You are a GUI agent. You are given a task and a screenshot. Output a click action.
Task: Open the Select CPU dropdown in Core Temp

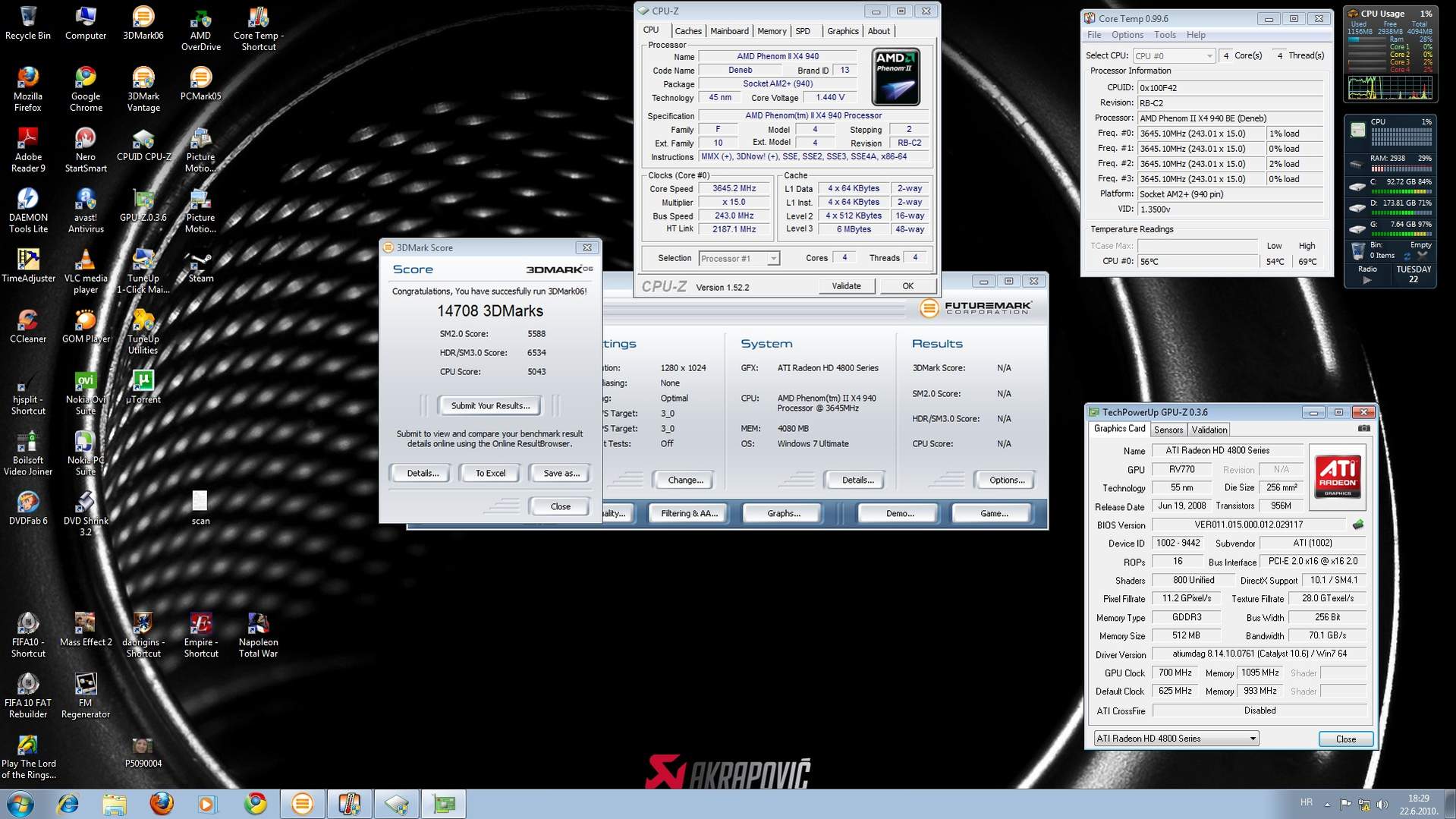click(x=1209, y=56)
